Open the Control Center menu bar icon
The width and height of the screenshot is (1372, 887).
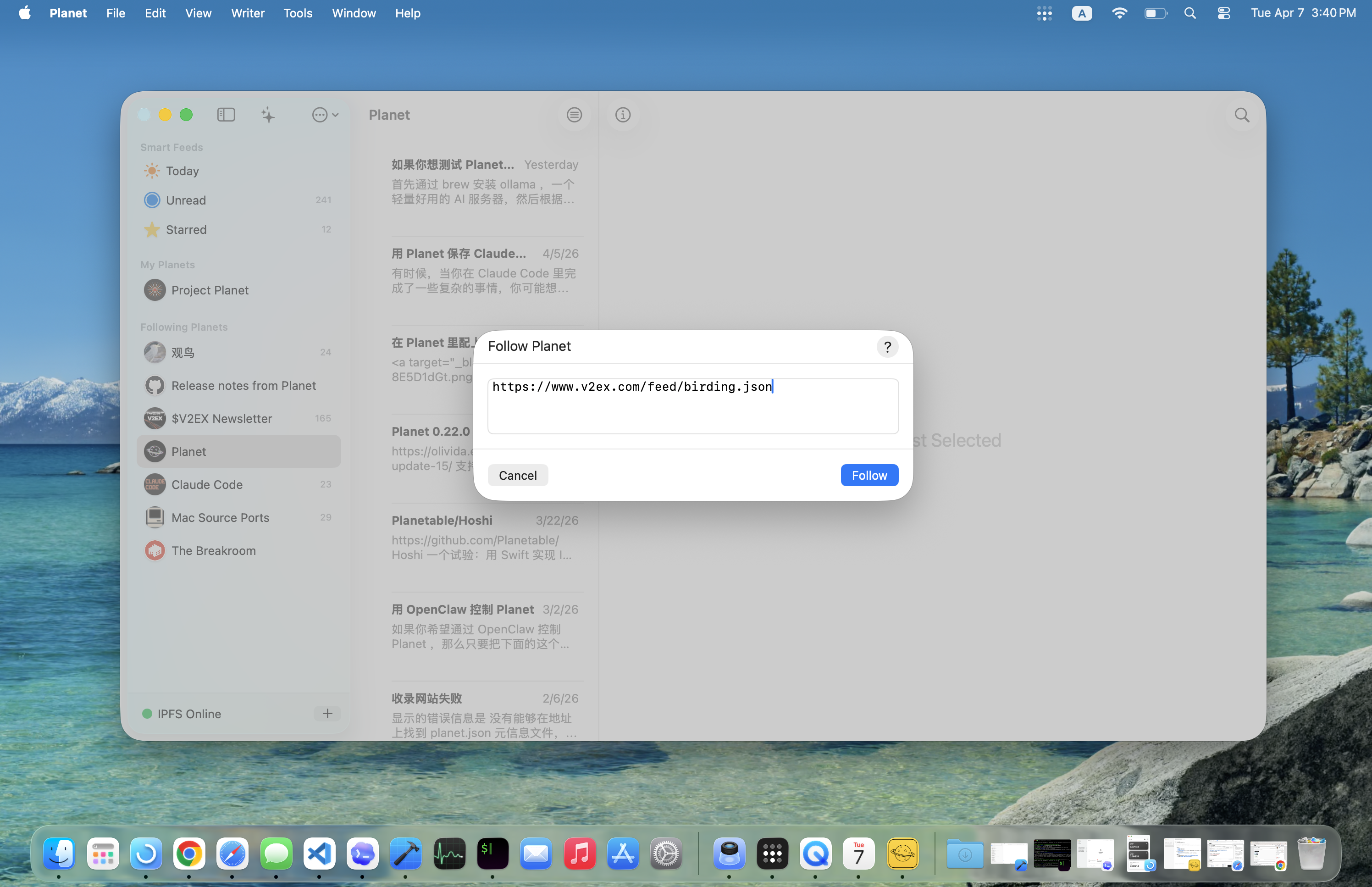click(1223, 13)
